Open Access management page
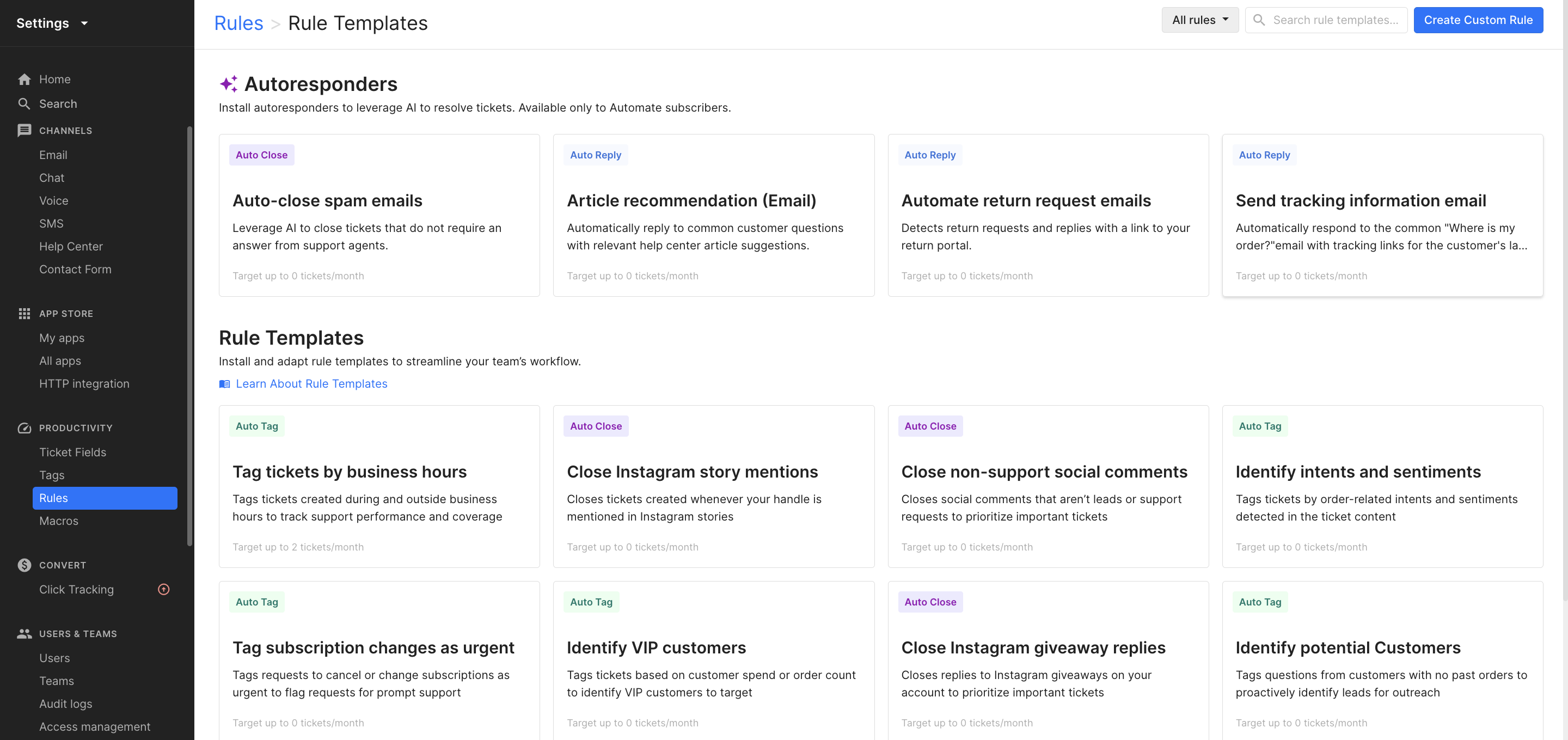This screenshot has height=740, width=1568. pyautogui.click(x=94, y=727)
